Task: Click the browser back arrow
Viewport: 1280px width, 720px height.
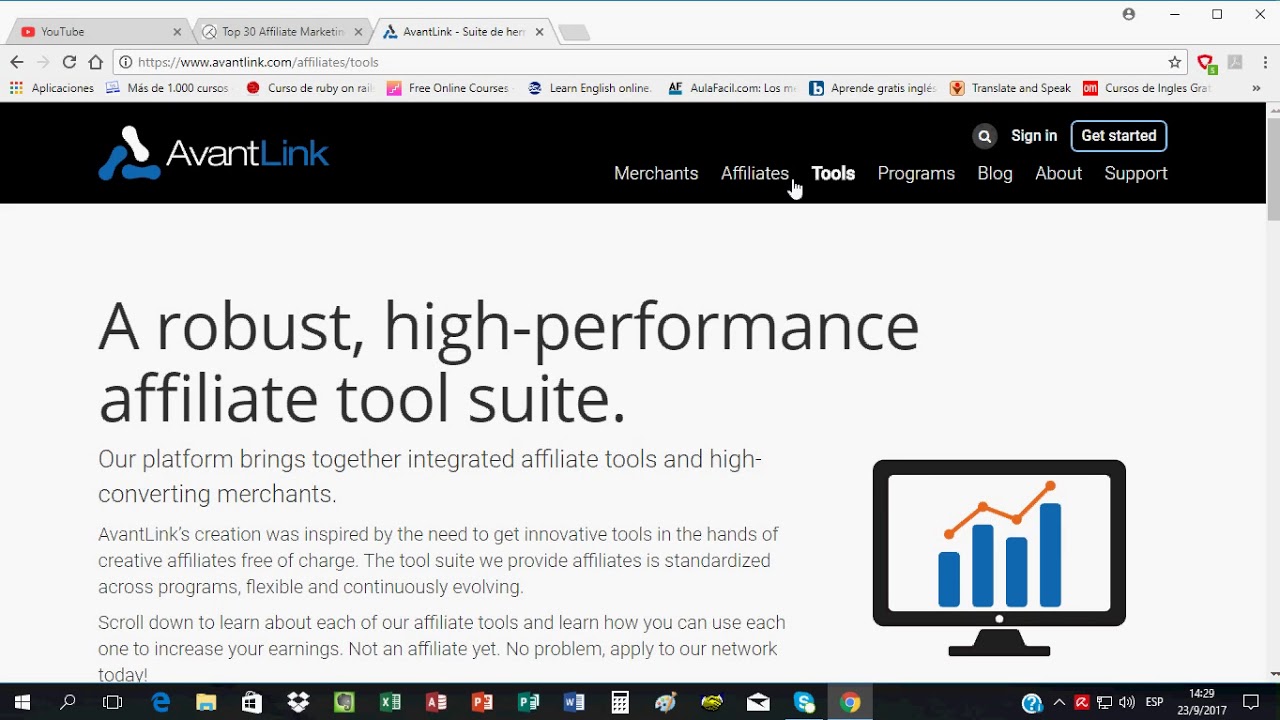Action: pyautogui.click(x=17, y=62)
